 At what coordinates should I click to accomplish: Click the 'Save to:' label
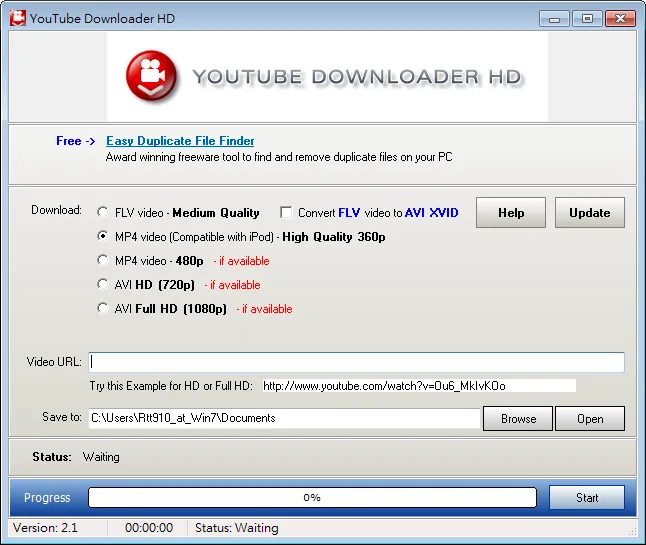pyautogui.click(x=62, y=417)
